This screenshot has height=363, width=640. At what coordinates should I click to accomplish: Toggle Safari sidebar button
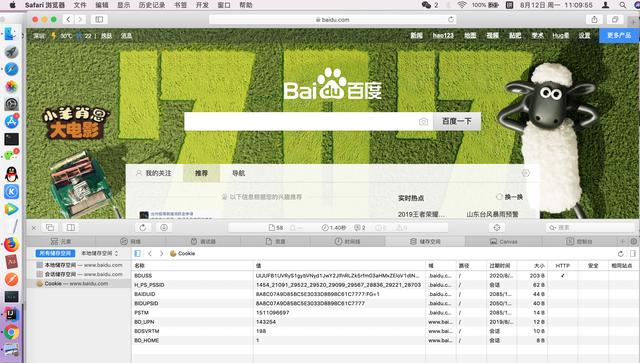point(99,19)
